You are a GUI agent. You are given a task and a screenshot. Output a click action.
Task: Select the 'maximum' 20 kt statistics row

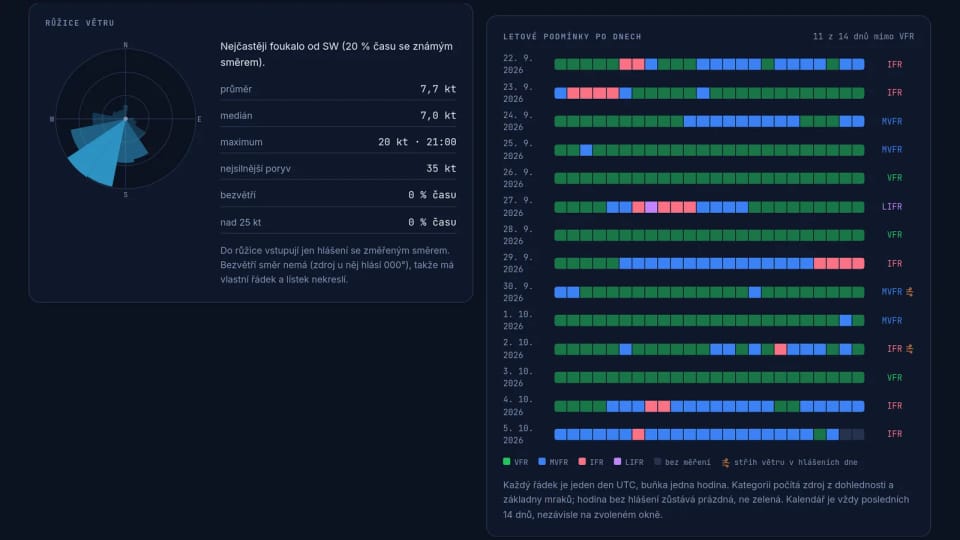point(338,142)
